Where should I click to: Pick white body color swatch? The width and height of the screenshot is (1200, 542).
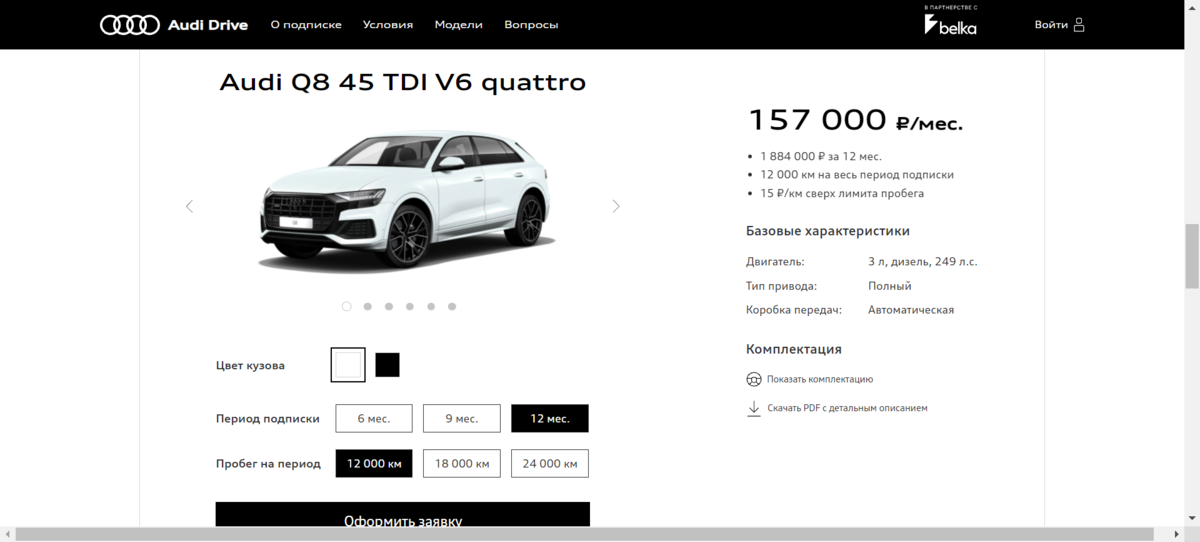tap(348, 365)
